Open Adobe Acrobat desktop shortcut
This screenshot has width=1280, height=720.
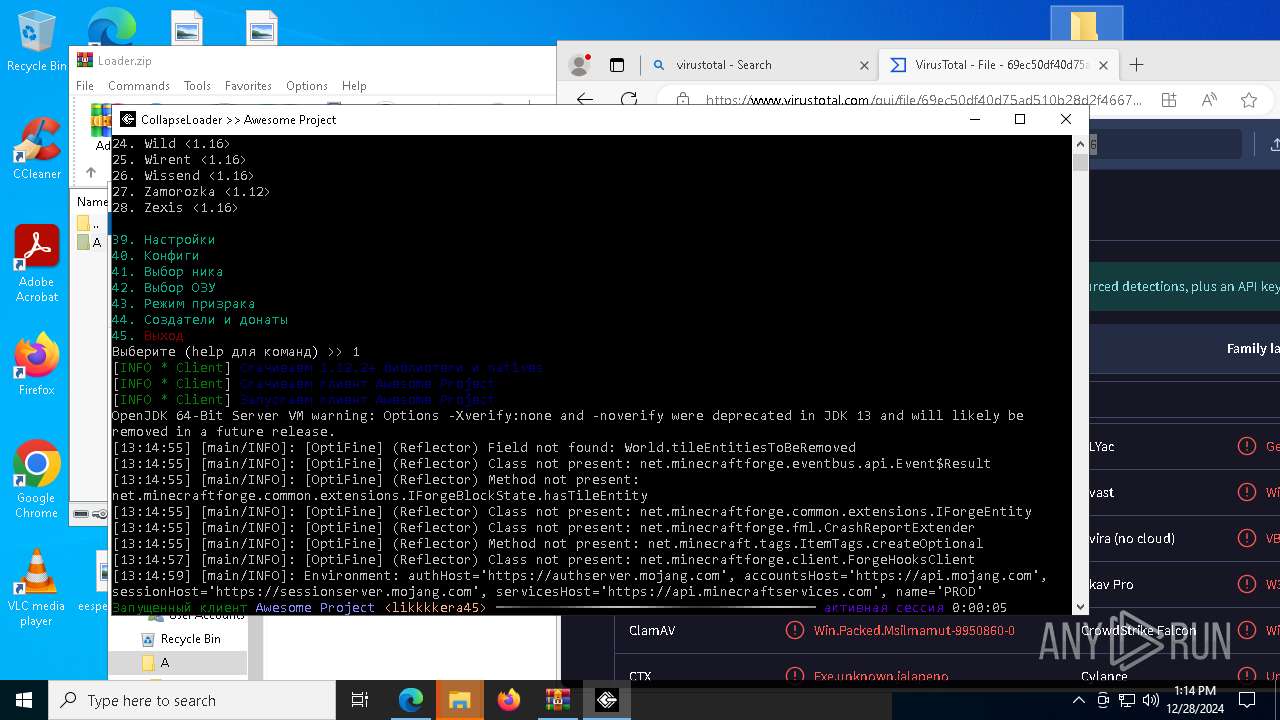(36, 263)
